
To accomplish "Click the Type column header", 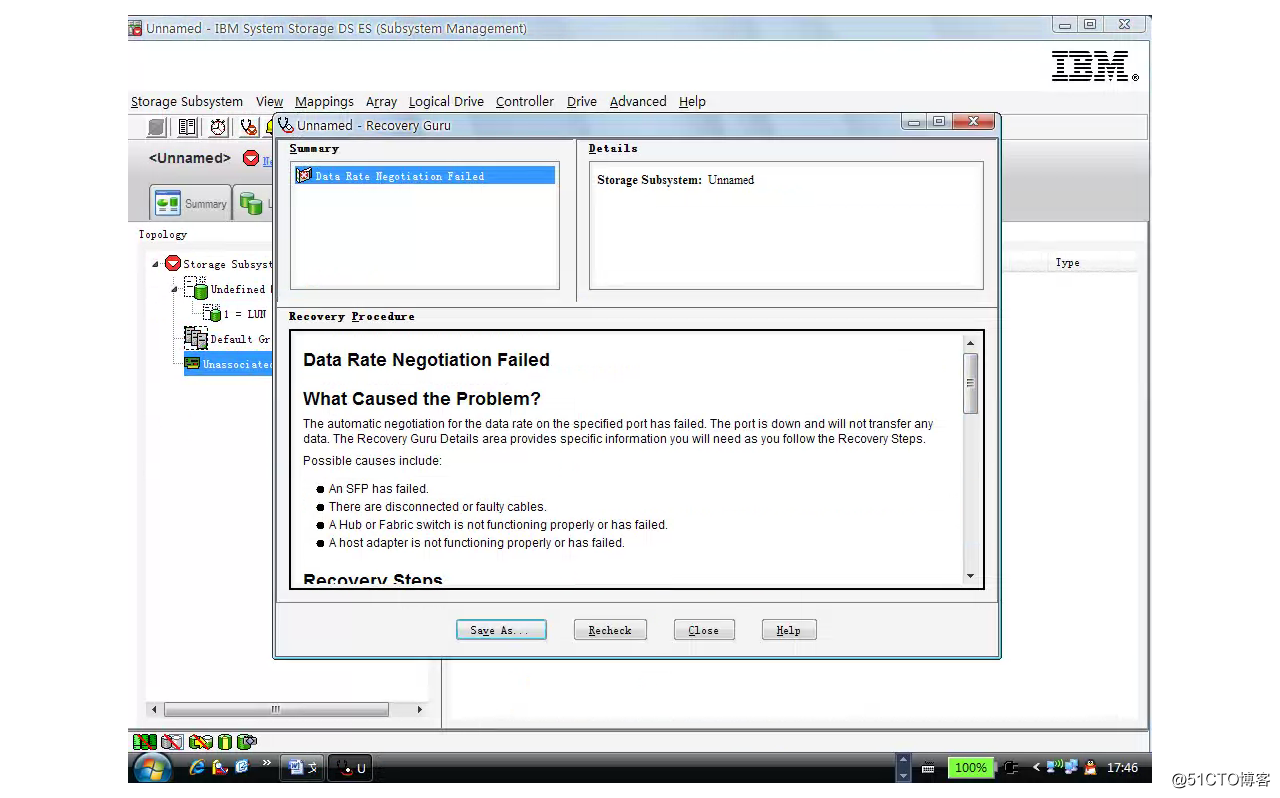I will (x=1067, y=263).
